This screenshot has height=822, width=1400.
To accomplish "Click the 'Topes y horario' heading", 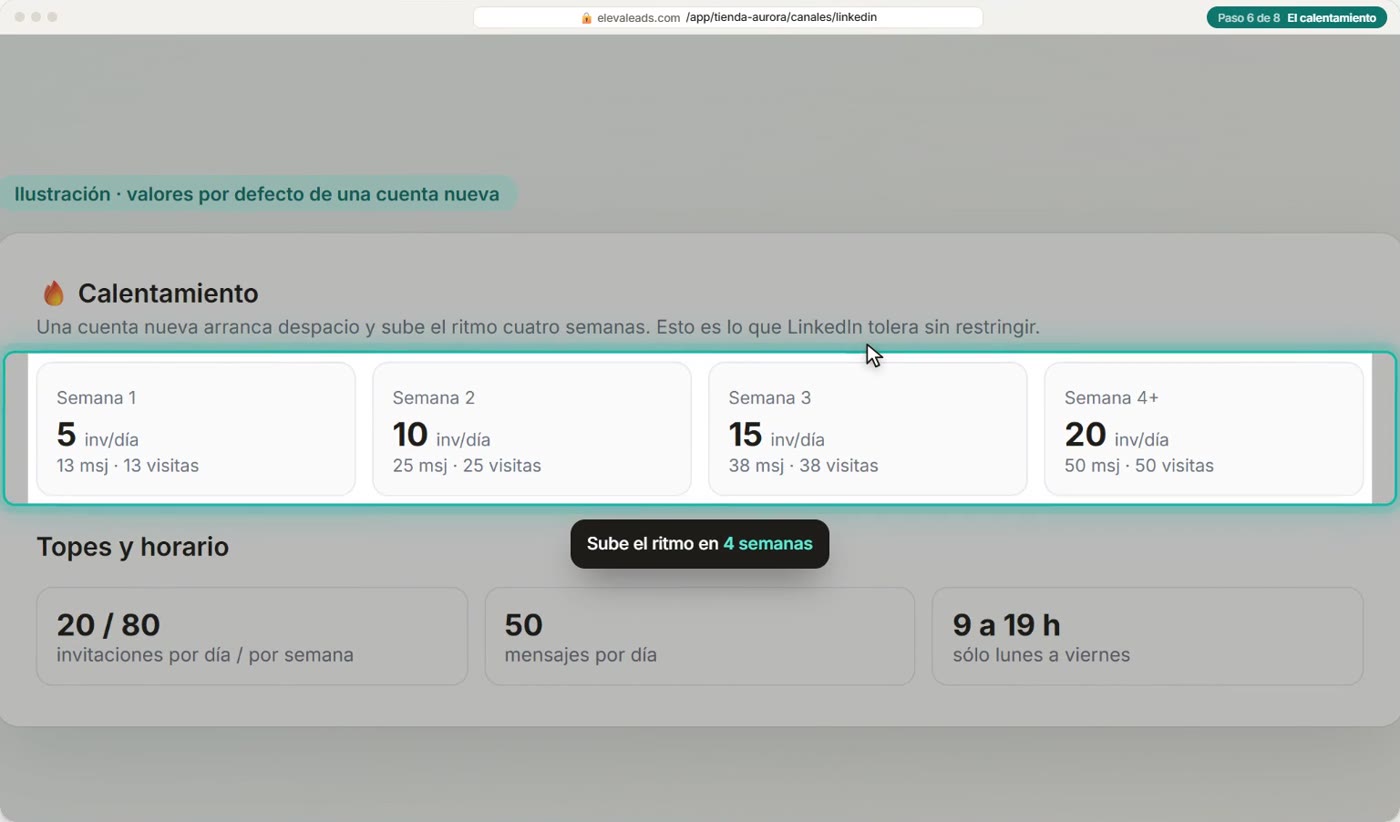I will coord(133,547).
